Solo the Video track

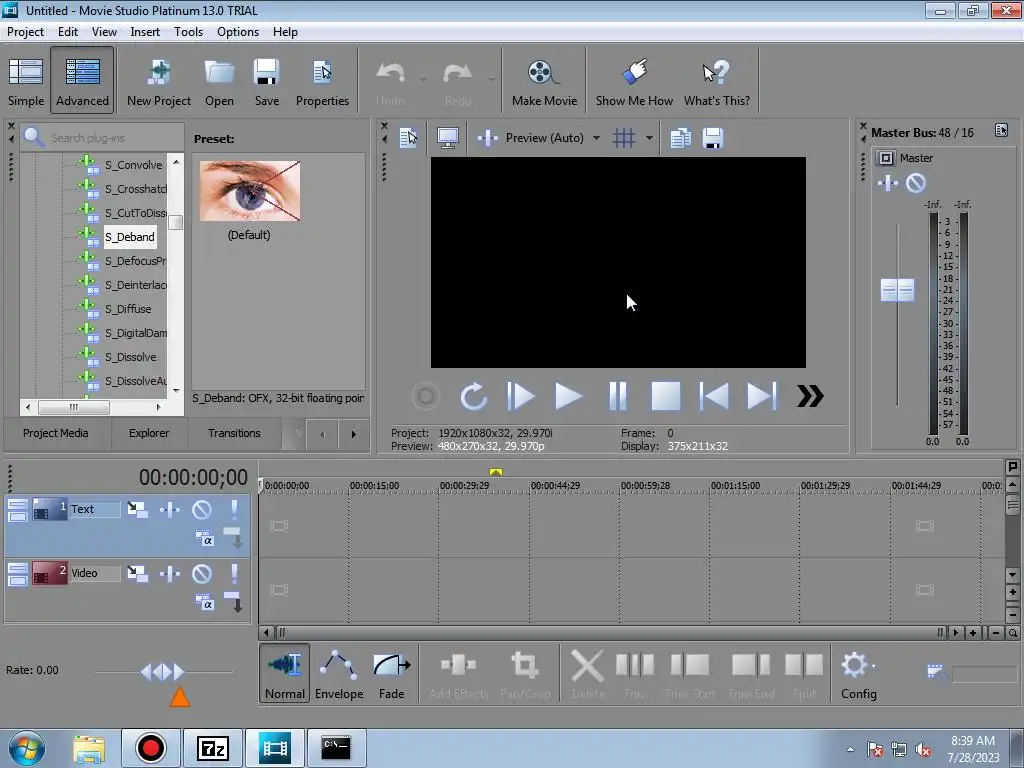[234, 573]
